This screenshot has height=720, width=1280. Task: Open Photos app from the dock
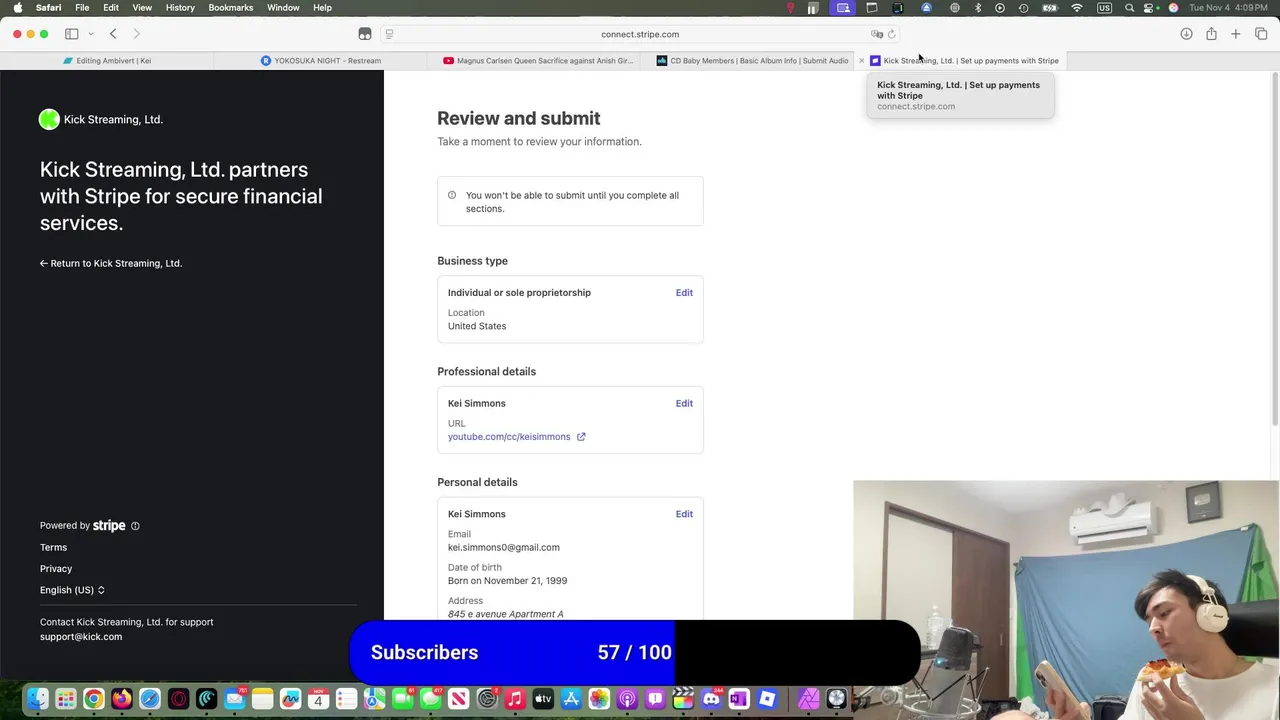(x=599, y=699)
